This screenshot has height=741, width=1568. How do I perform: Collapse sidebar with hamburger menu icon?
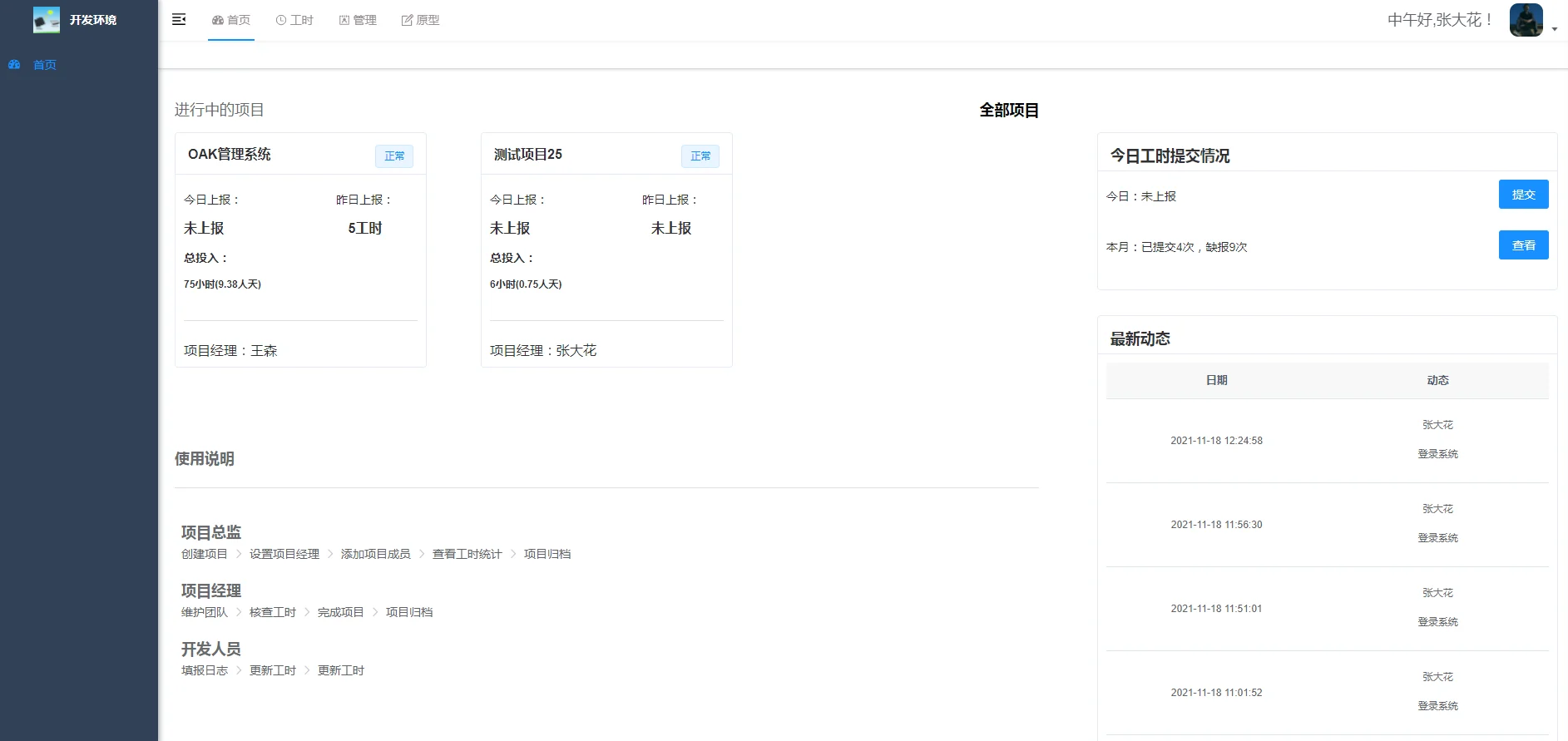[179, 19]
